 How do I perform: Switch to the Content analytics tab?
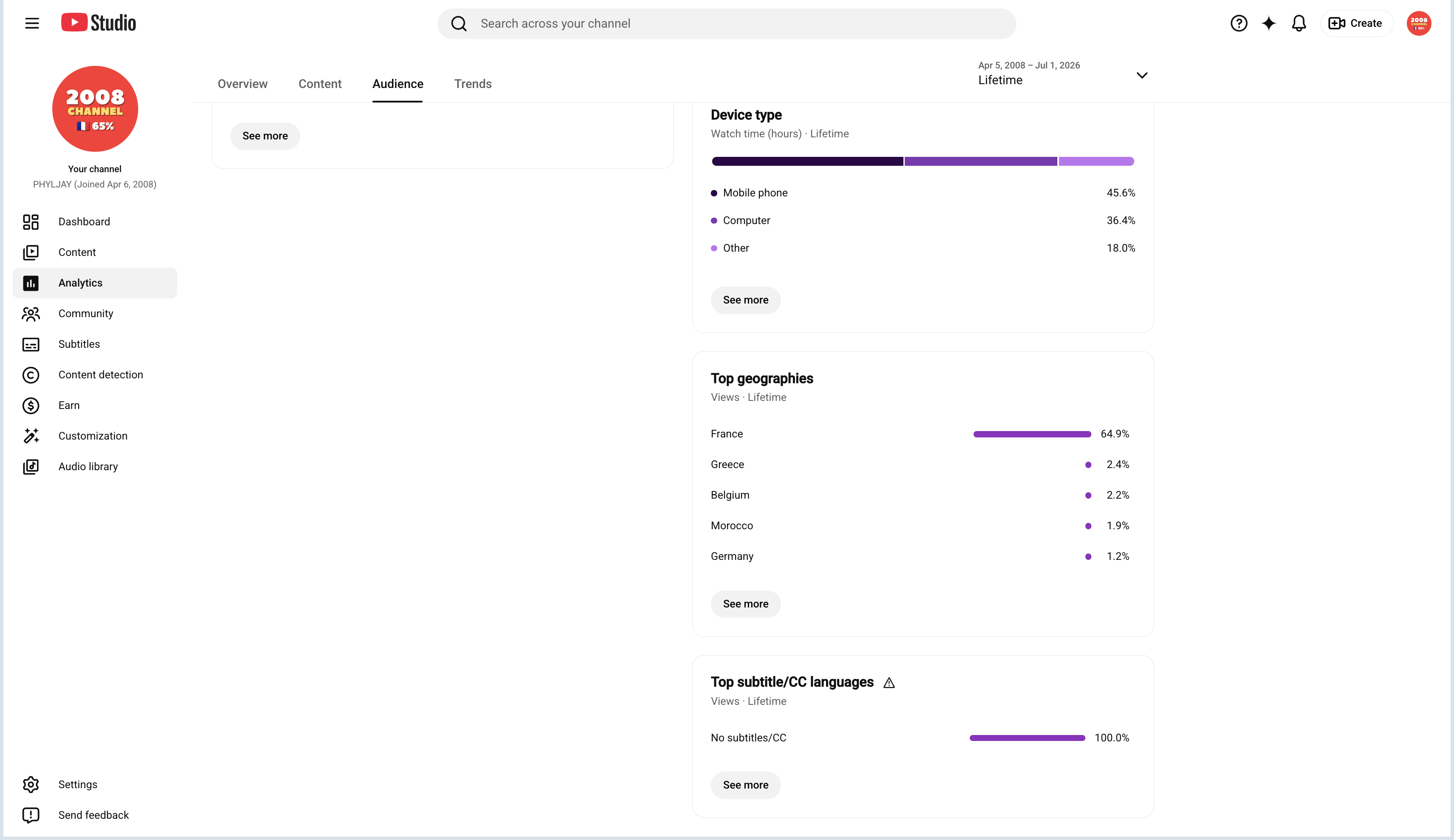320,84
